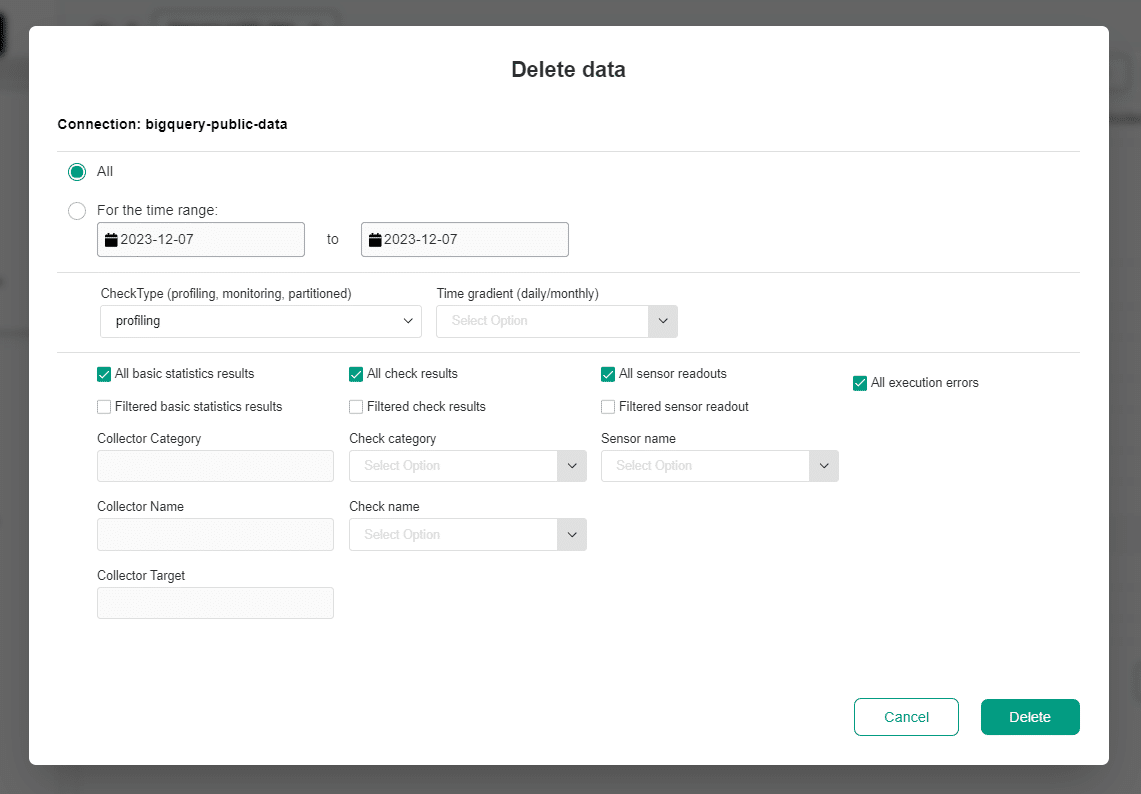The image size is (1141, 794).
Task: Uncheck All sensor readouts
Action: (607, 373)
